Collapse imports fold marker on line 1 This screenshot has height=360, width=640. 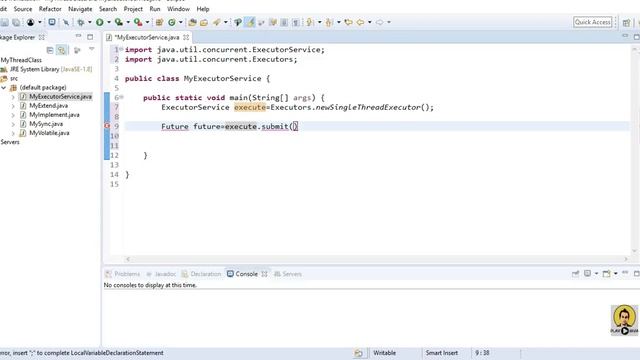[121, 49]
